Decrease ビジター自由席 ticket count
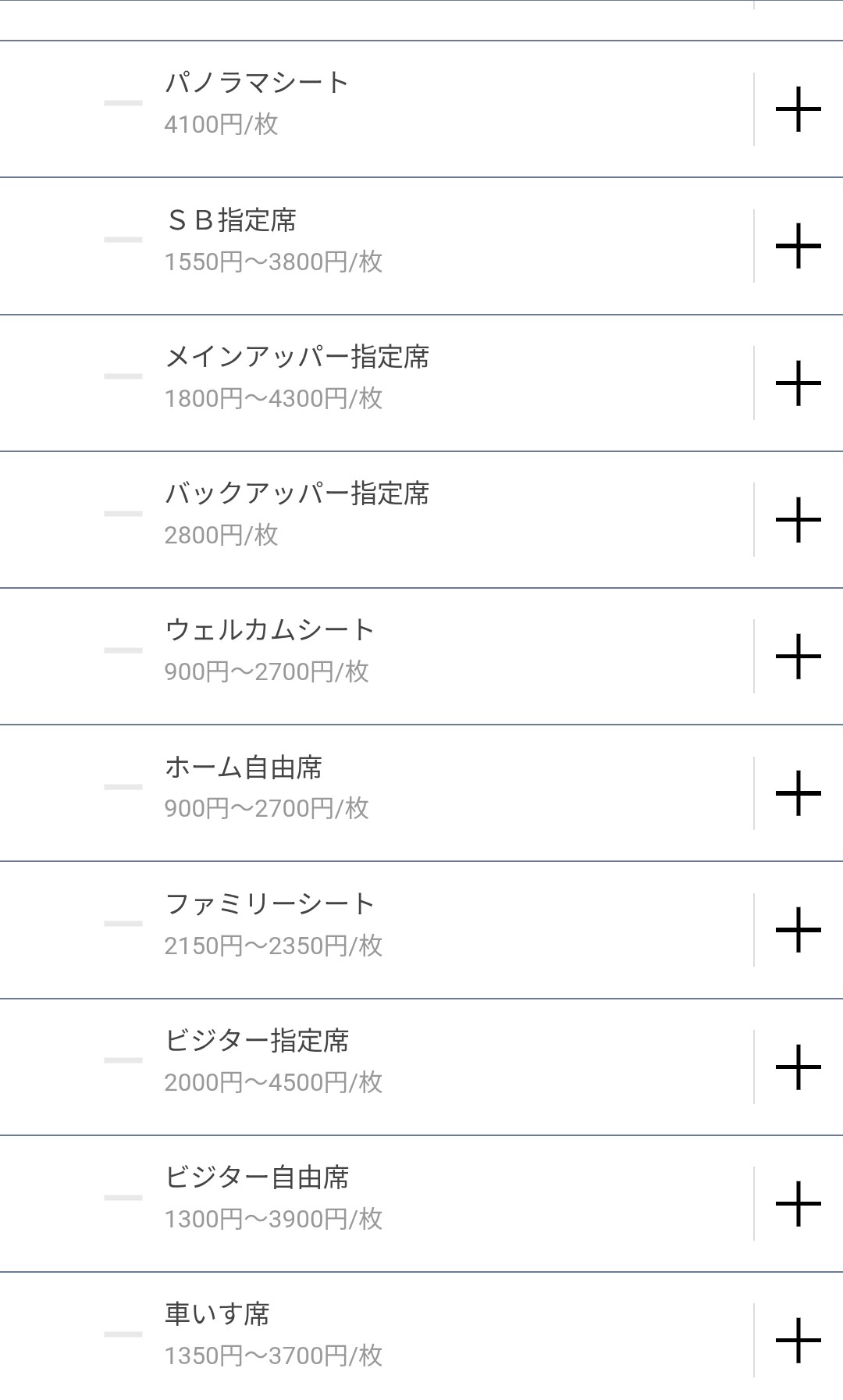The height and width of the screenshot is (1400, 843). click(x=123, y=1197)
